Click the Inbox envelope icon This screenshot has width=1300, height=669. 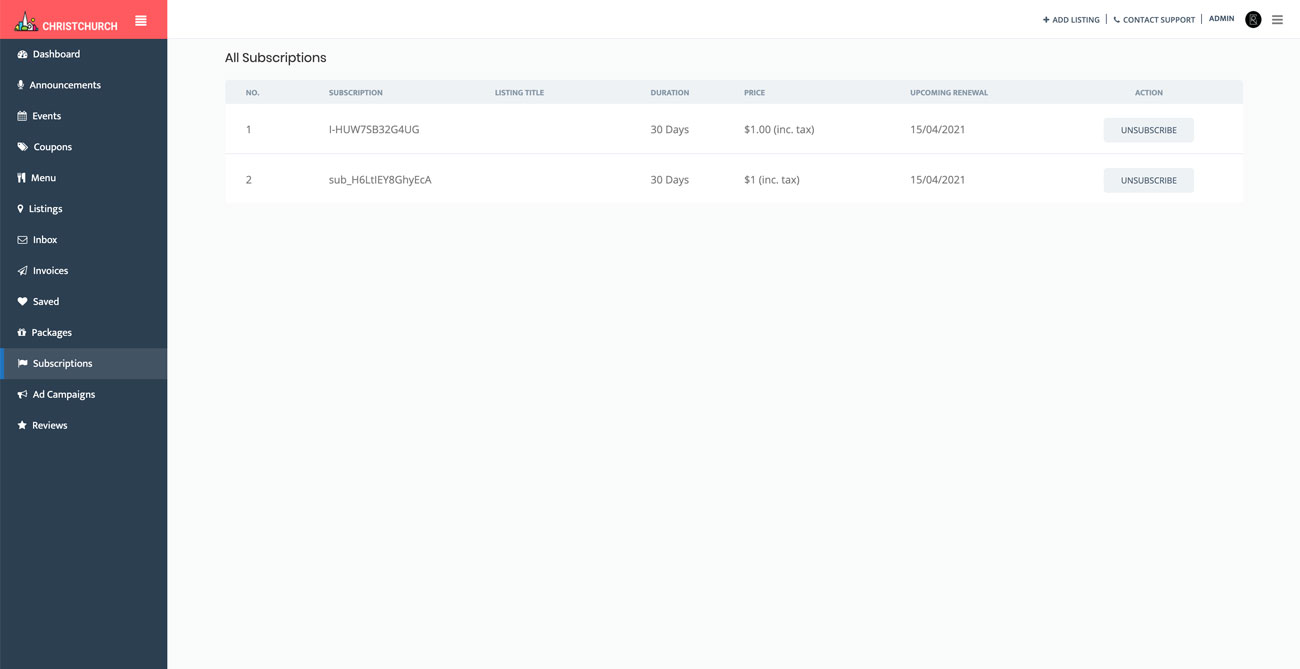click(x=22, y=240)
